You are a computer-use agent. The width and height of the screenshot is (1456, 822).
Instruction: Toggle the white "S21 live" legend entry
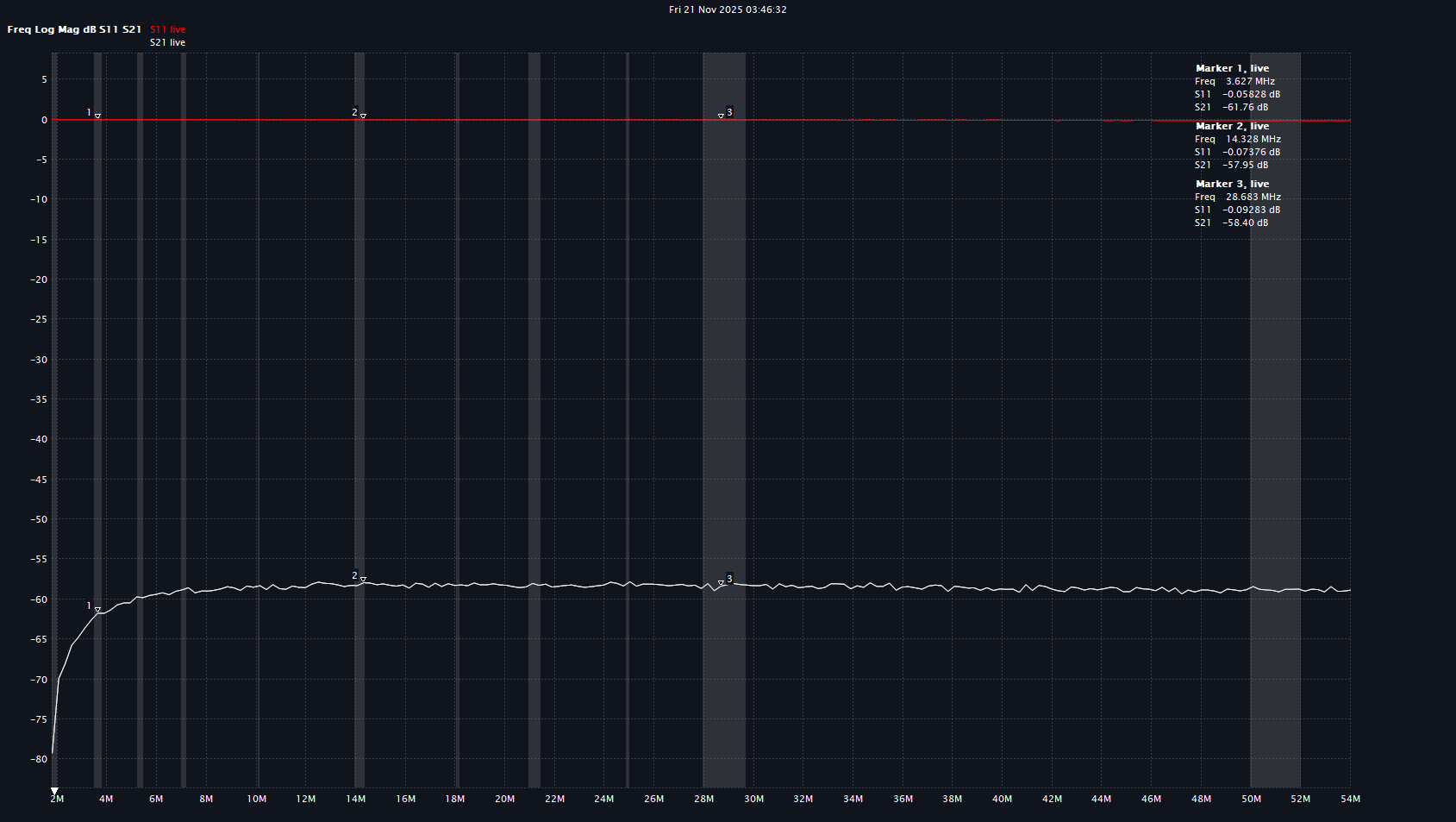(167, 42)
